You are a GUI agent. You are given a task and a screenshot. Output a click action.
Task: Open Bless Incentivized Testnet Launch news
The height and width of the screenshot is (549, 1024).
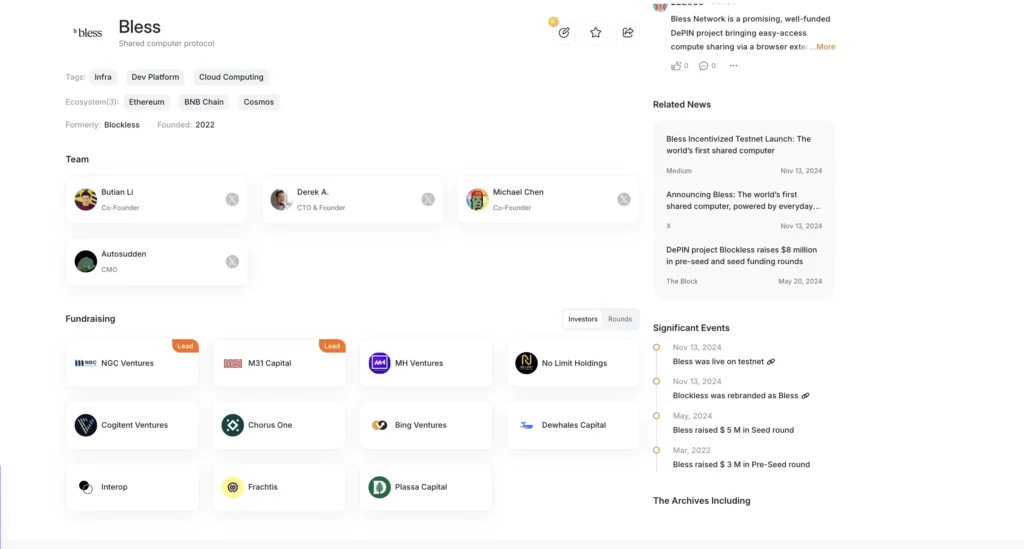(744, 145)
